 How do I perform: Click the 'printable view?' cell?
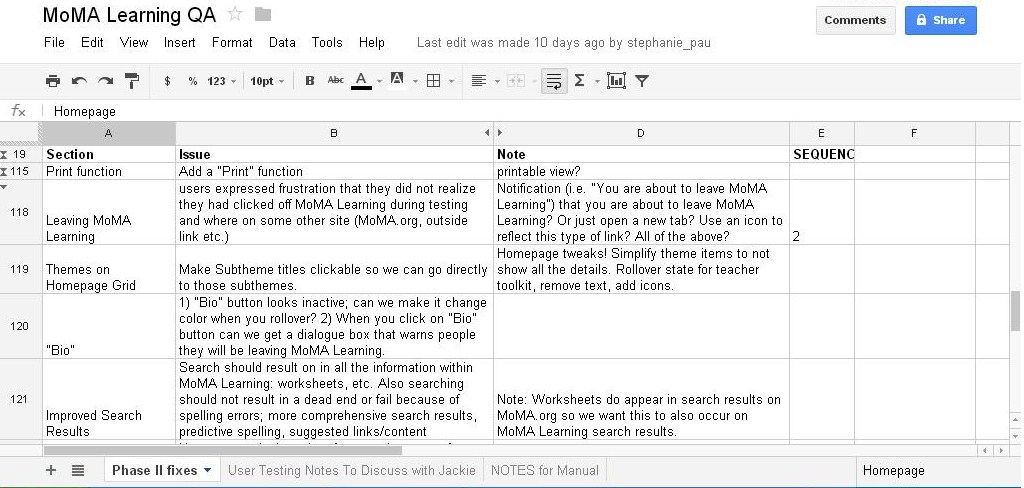641,171
